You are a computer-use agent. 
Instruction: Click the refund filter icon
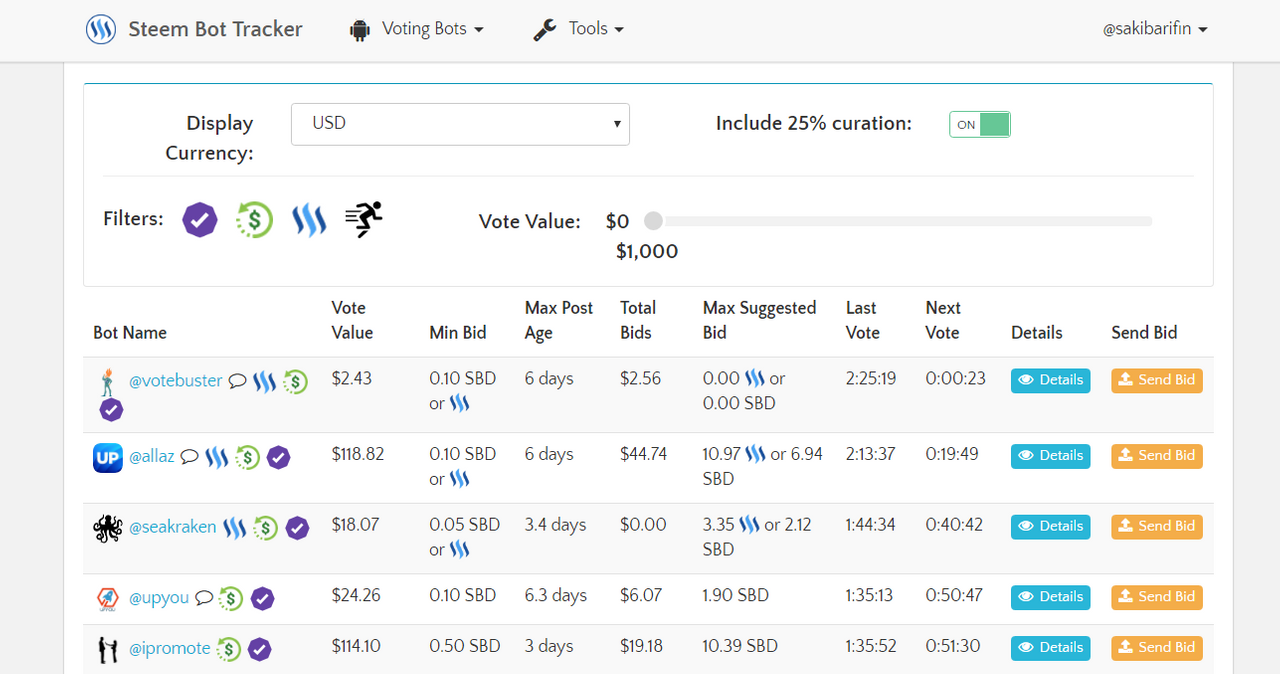point(254,219)
